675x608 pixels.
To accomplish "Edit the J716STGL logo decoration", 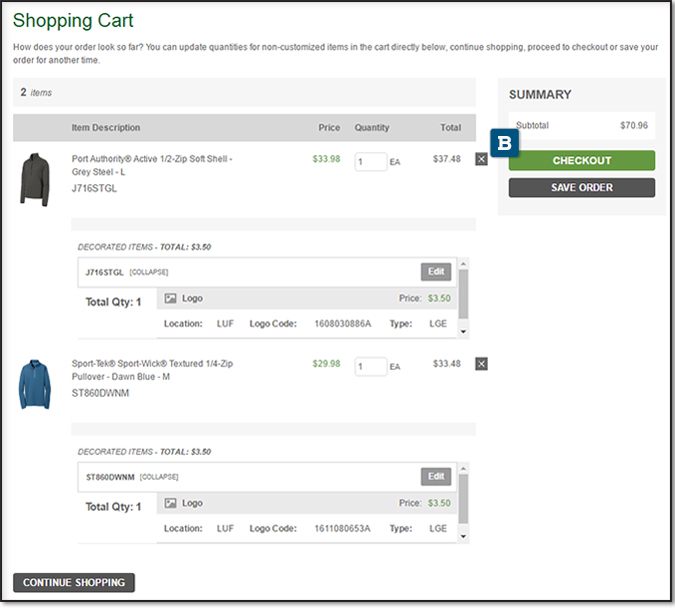I will point(436,272).
